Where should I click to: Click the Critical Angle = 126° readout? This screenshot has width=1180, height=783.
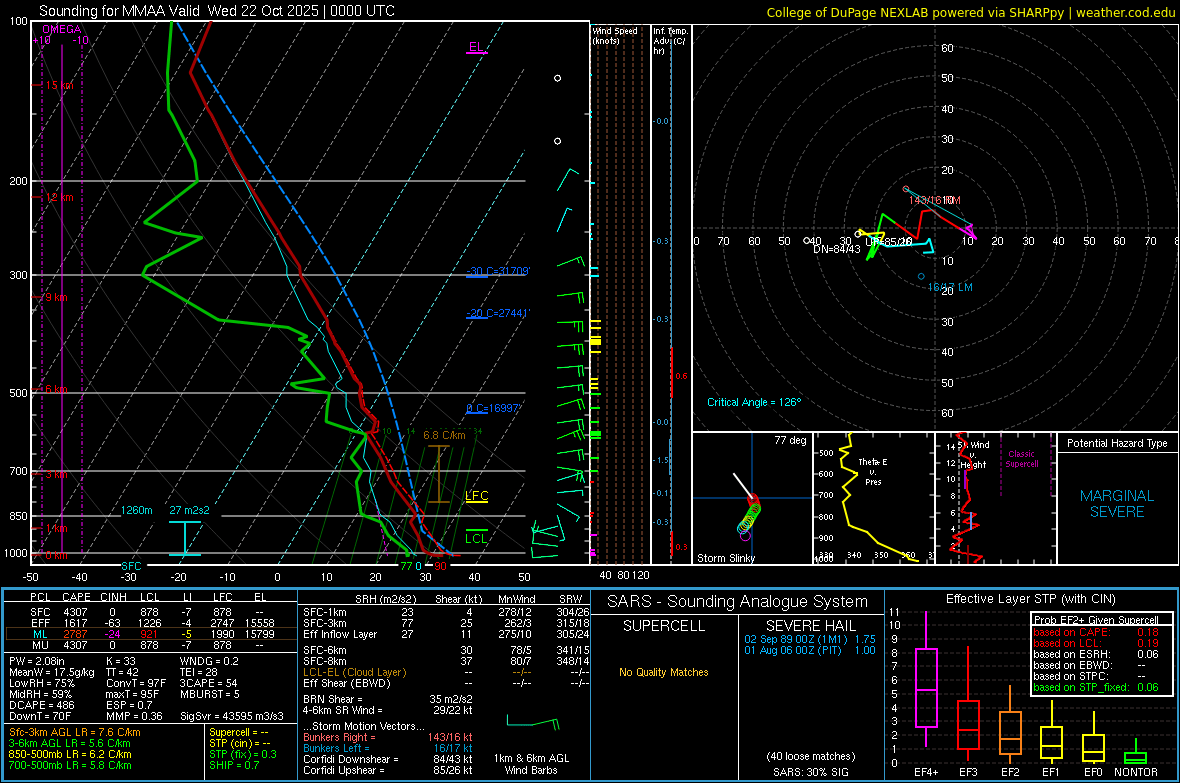tap(754, 402)
